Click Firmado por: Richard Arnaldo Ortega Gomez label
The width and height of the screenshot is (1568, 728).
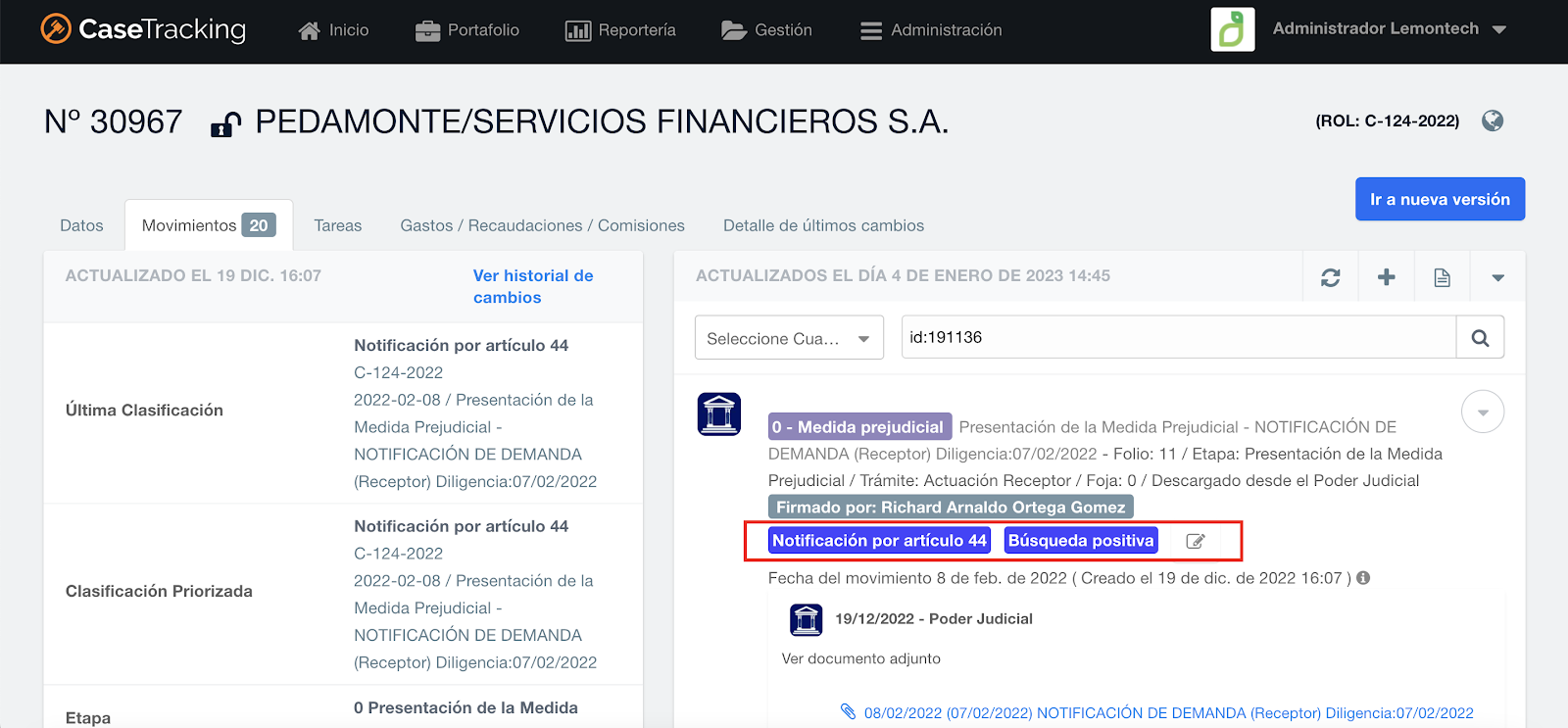pos(951,507)
